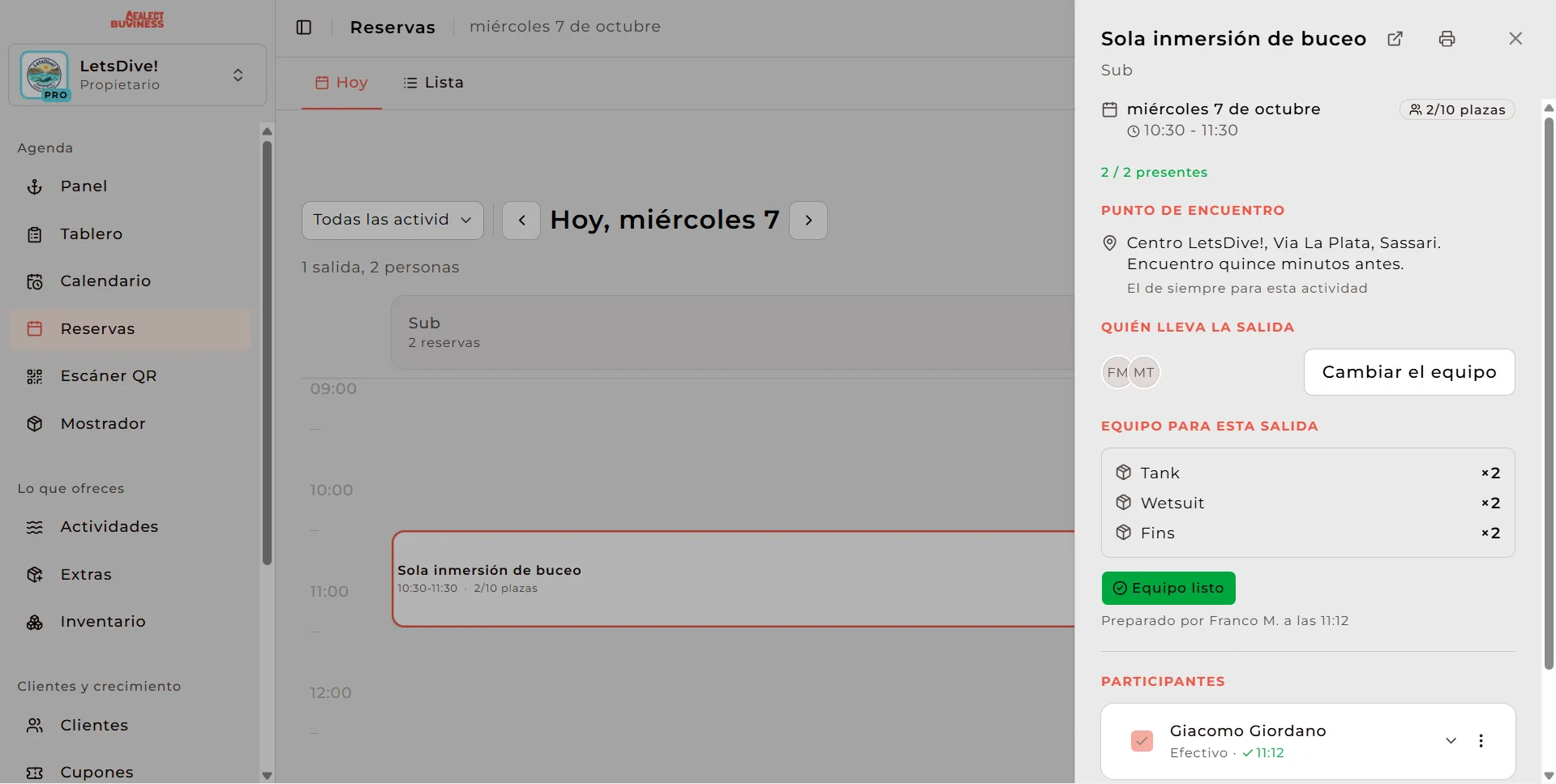Screen dimensions: 1556x784
Task: Click the '10:30 - 11:30' time text
Action: [x=1190, y=131]
